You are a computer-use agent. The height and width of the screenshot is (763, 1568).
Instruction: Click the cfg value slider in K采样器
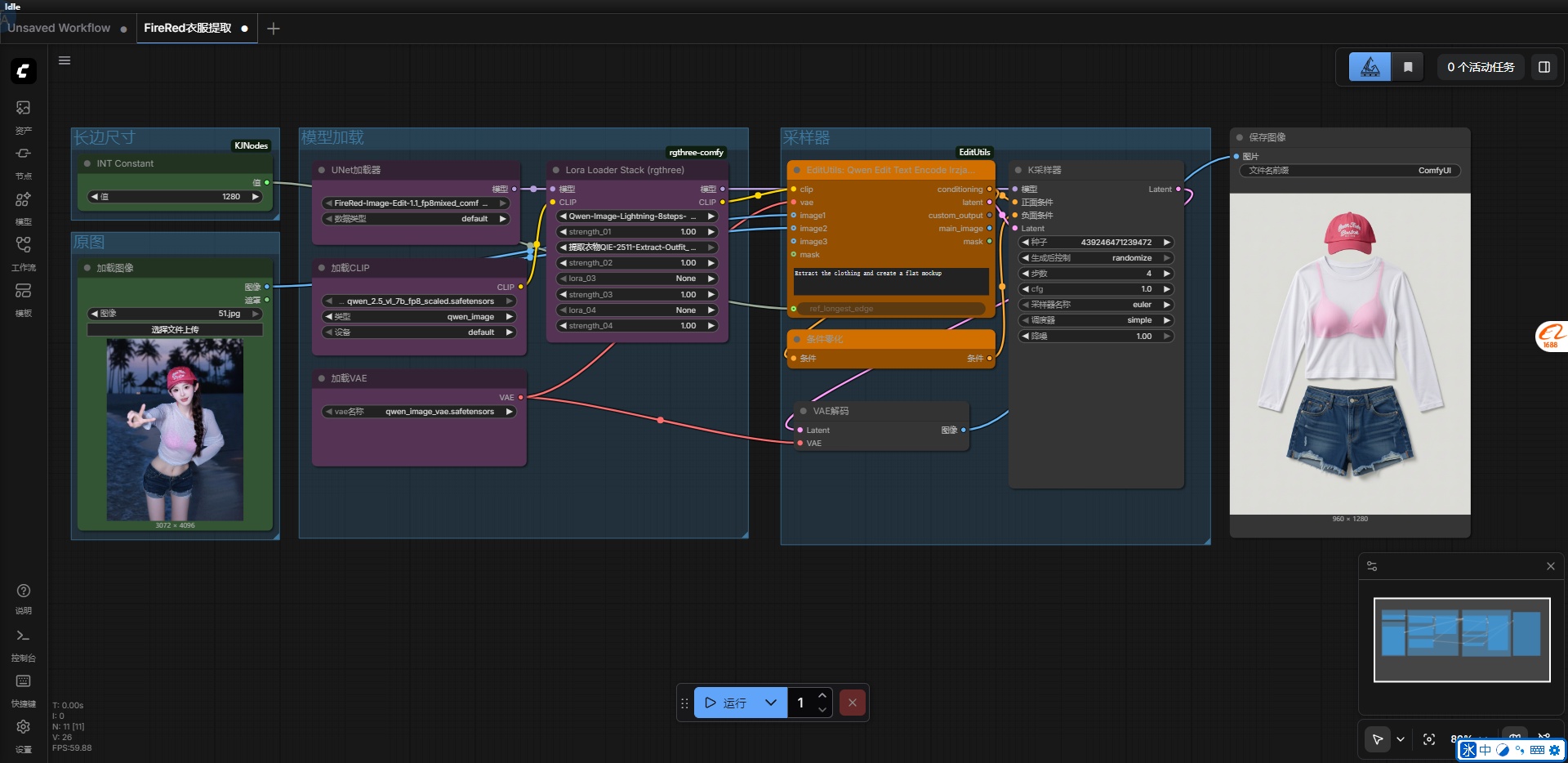(x=1096, y=289)
